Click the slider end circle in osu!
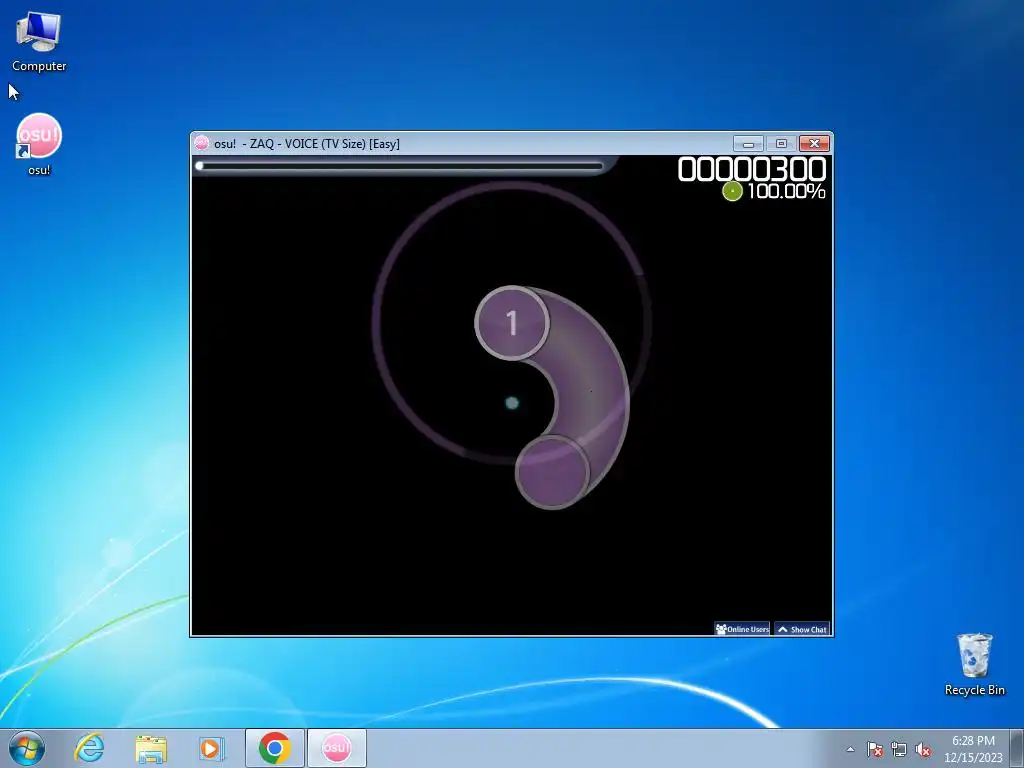This screenshot has height=768, width=1024. pyautogui.click(x=552, y=472)
